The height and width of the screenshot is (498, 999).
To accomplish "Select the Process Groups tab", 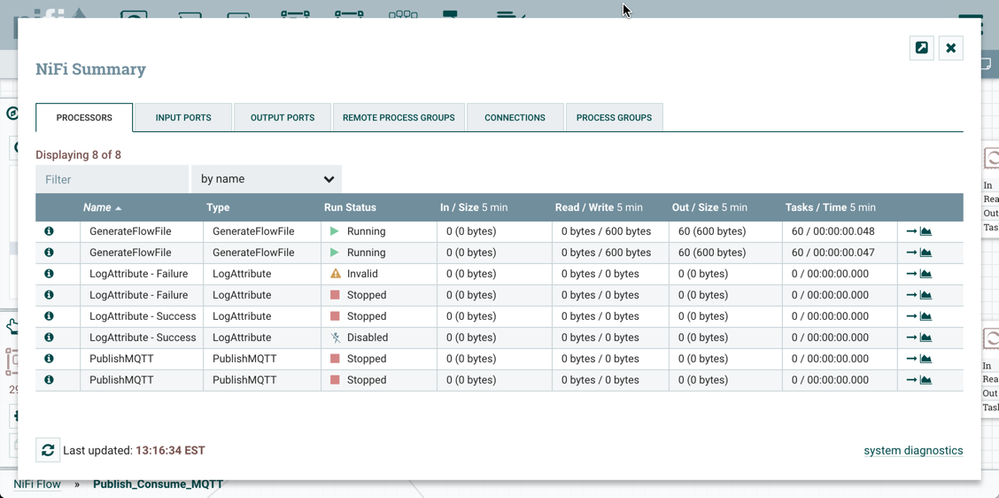I will [x=614, y=117].
